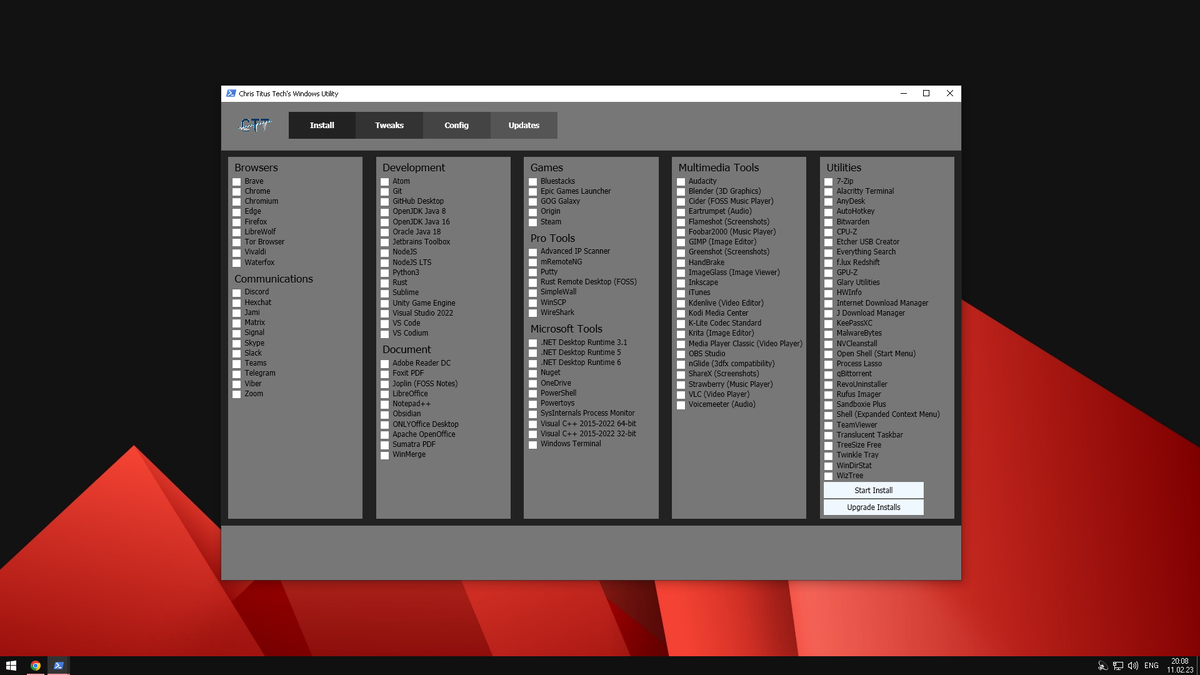Click the network tray icon
The image size is (1200, 675).
(x=1118, y=665)
